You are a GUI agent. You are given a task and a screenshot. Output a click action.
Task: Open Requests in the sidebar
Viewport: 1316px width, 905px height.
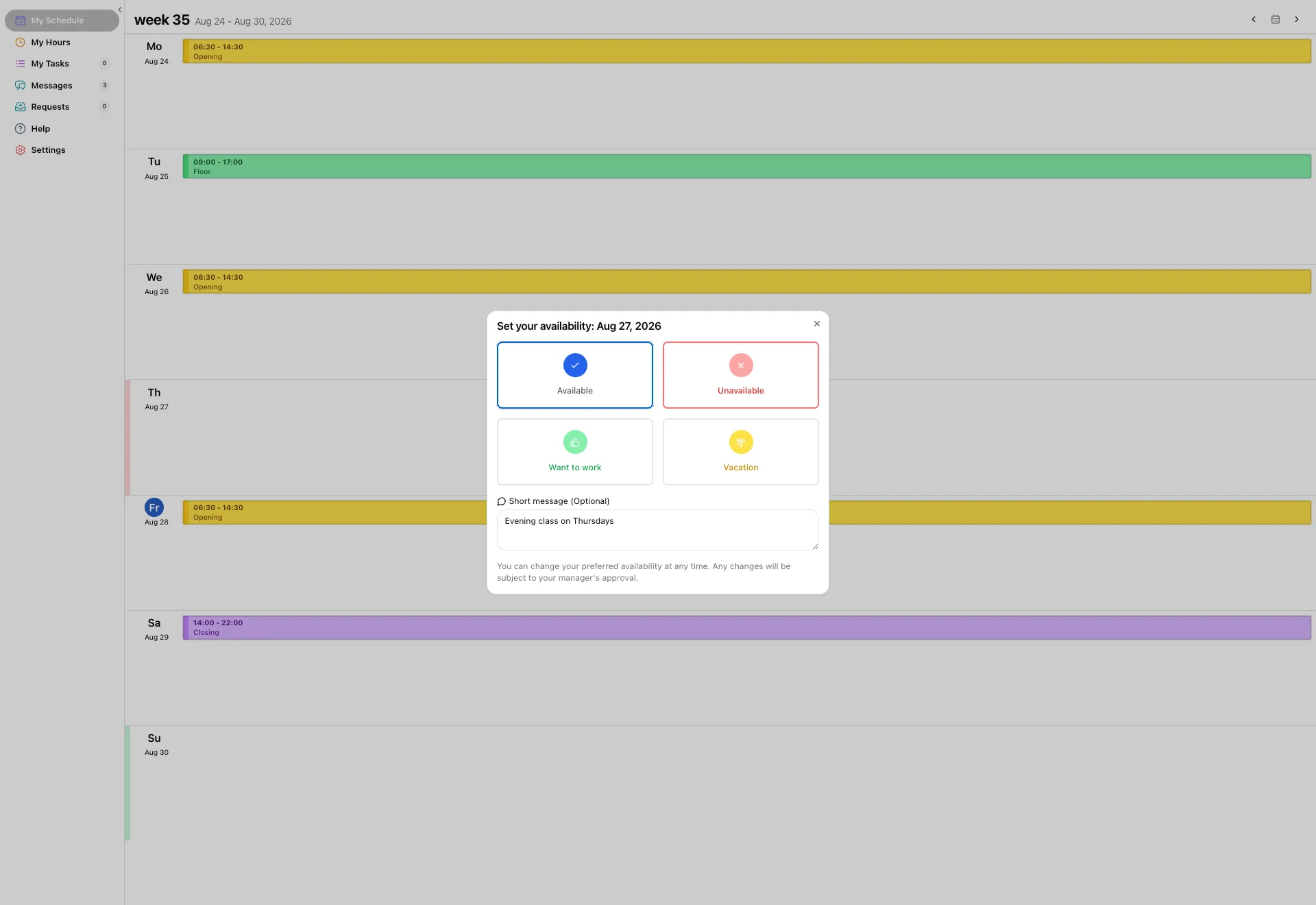pyautogui.click(x=62, y=107)
